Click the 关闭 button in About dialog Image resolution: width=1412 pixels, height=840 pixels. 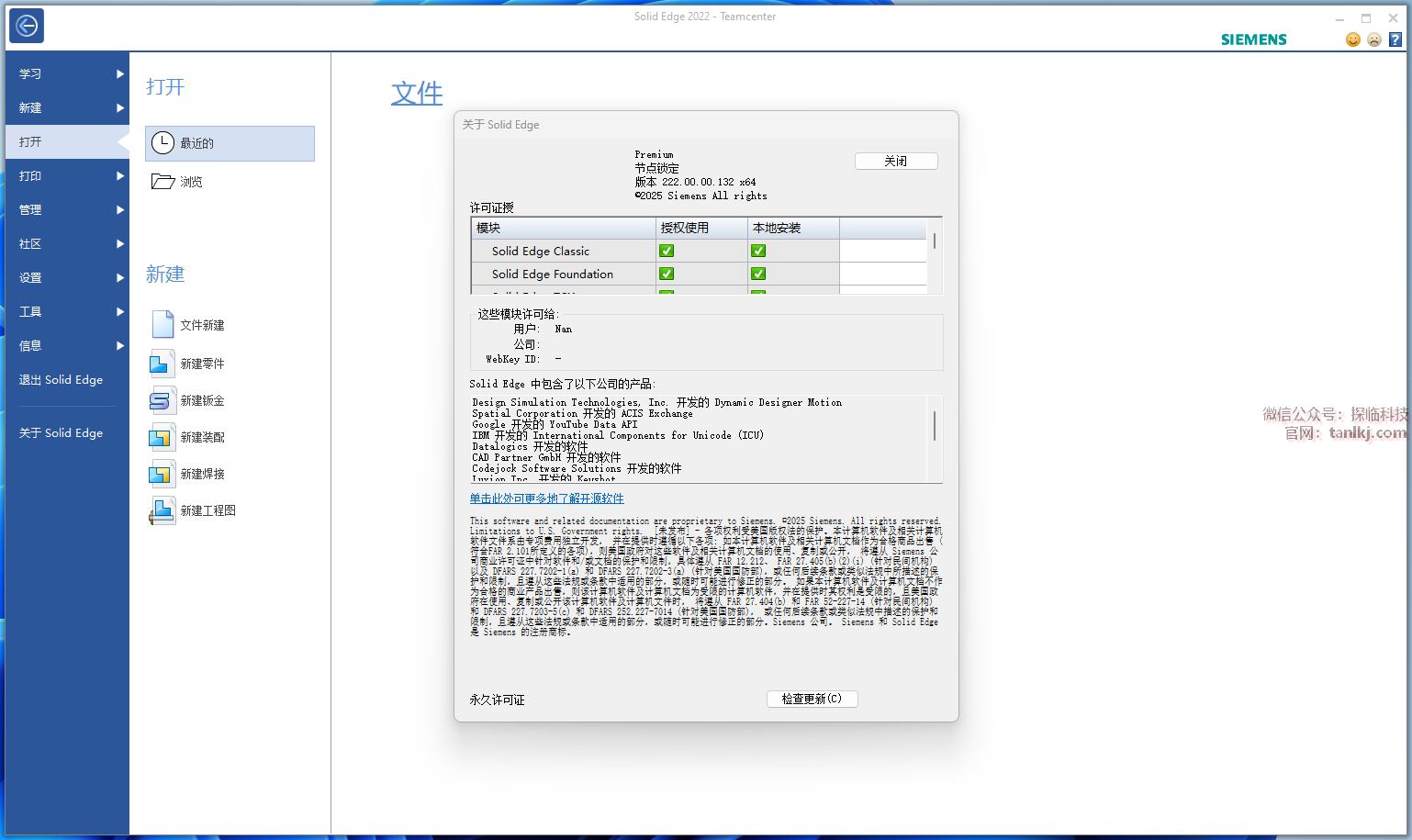pos(896,161)
